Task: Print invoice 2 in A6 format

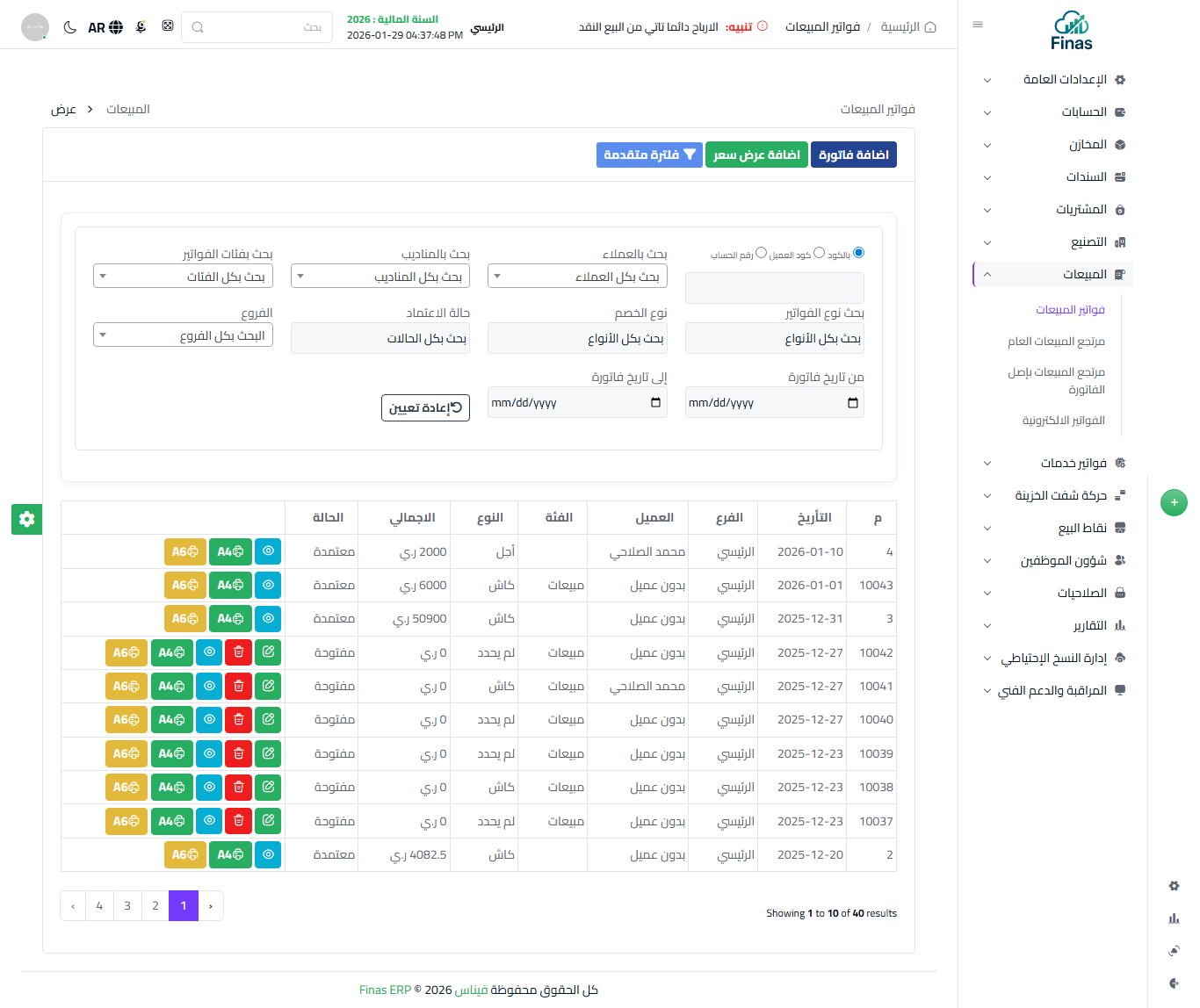Action: 184,854
